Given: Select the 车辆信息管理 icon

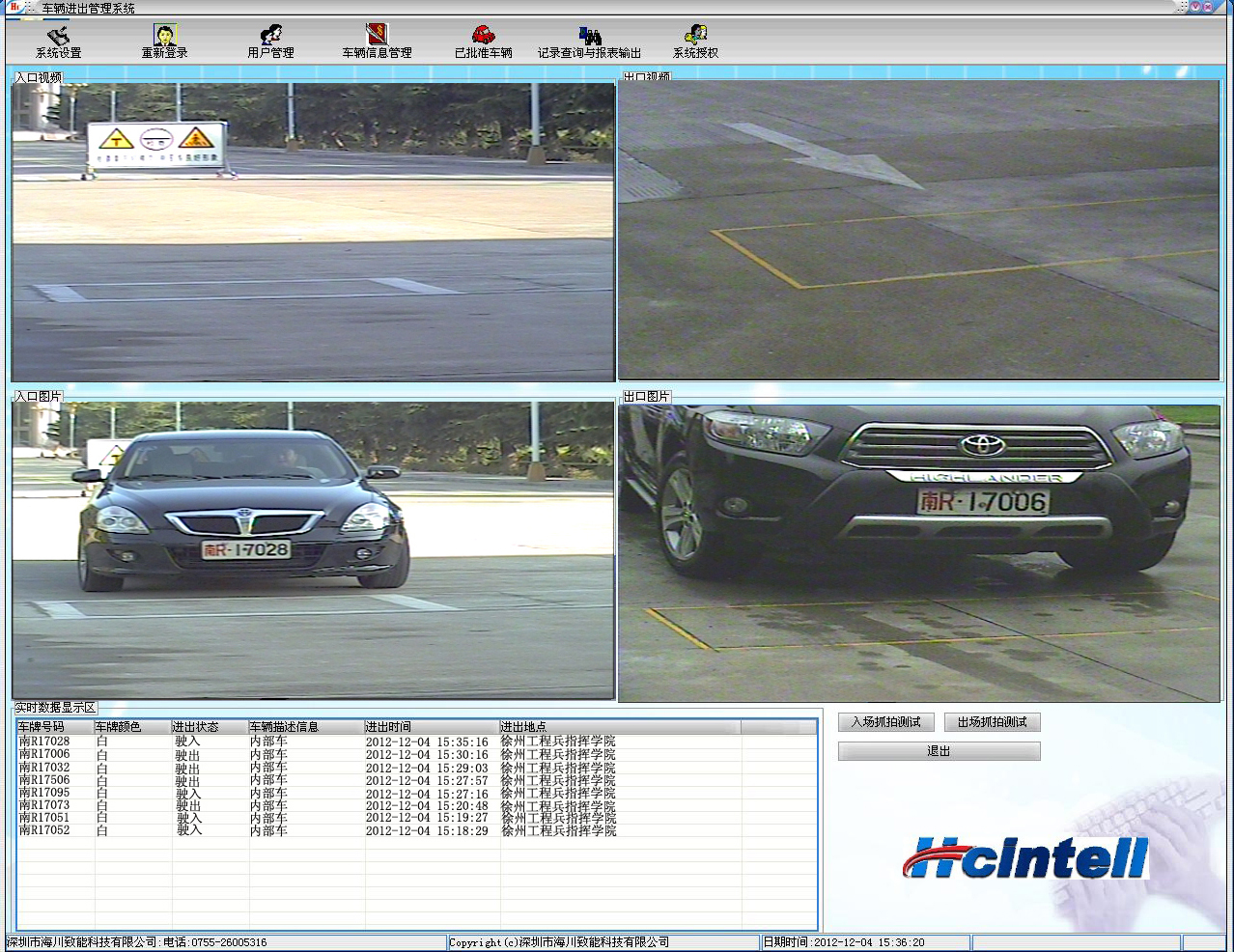Looking at the screenshot, I should (x=377, y=38).
